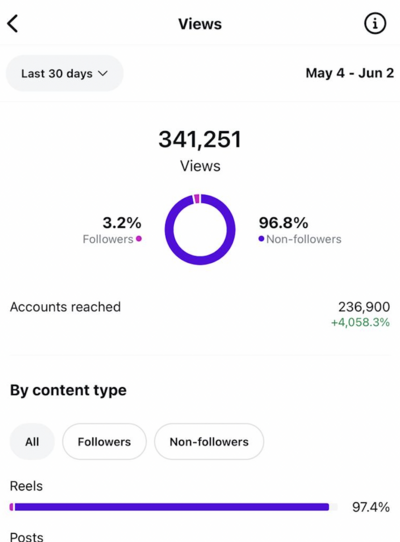Tap the pink Followers legend dot
The width and height of the screenshot is (400, 542).
point(139,239)
